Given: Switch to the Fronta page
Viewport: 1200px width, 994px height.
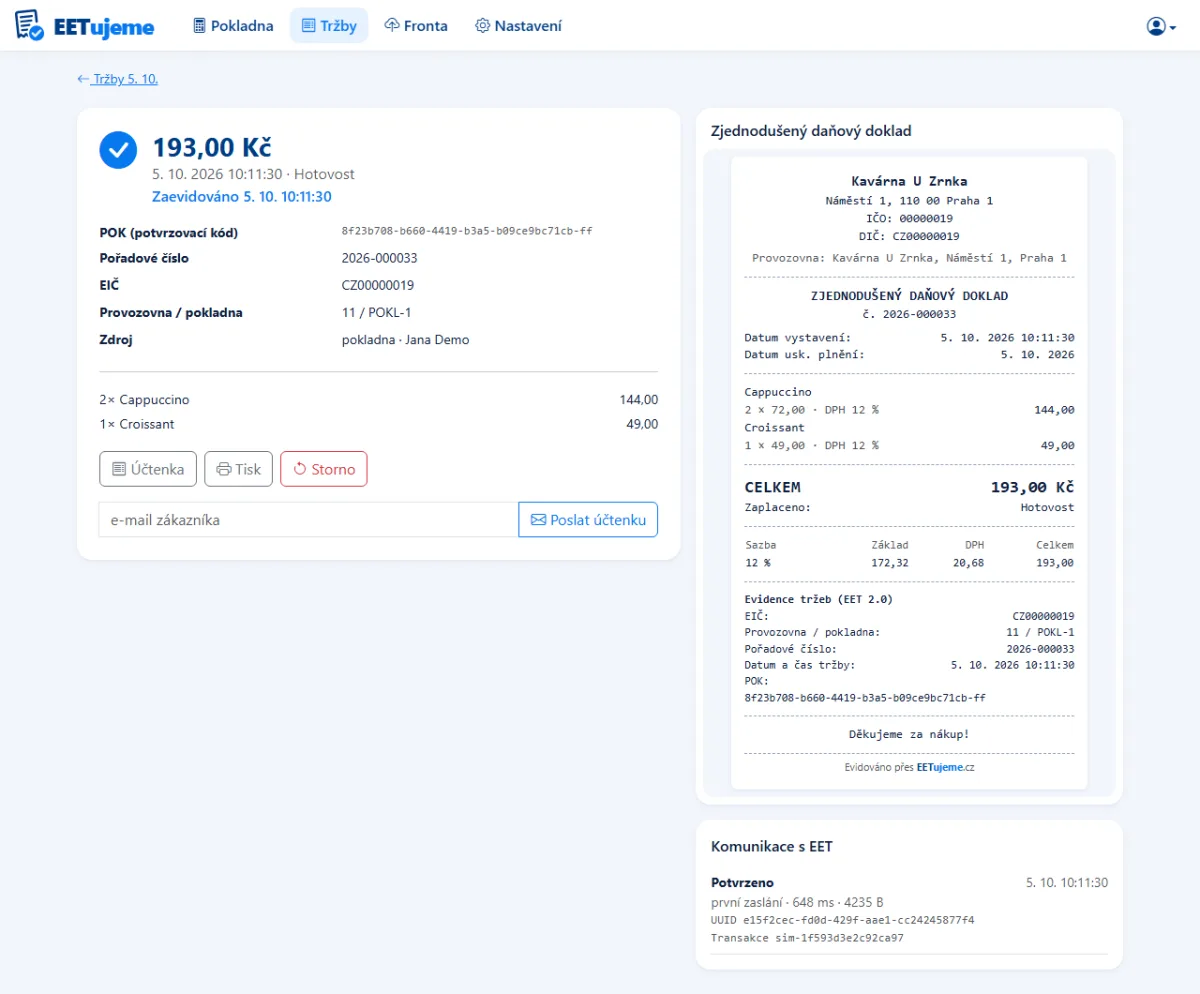Looking at the screenshot, I should [x=416, y=26].
